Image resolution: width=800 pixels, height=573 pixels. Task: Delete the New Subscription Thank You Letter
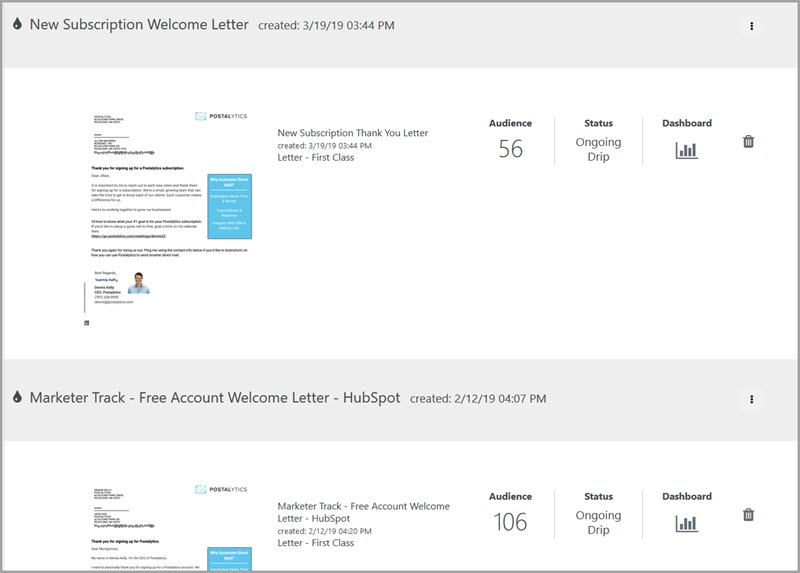point(748,141)
